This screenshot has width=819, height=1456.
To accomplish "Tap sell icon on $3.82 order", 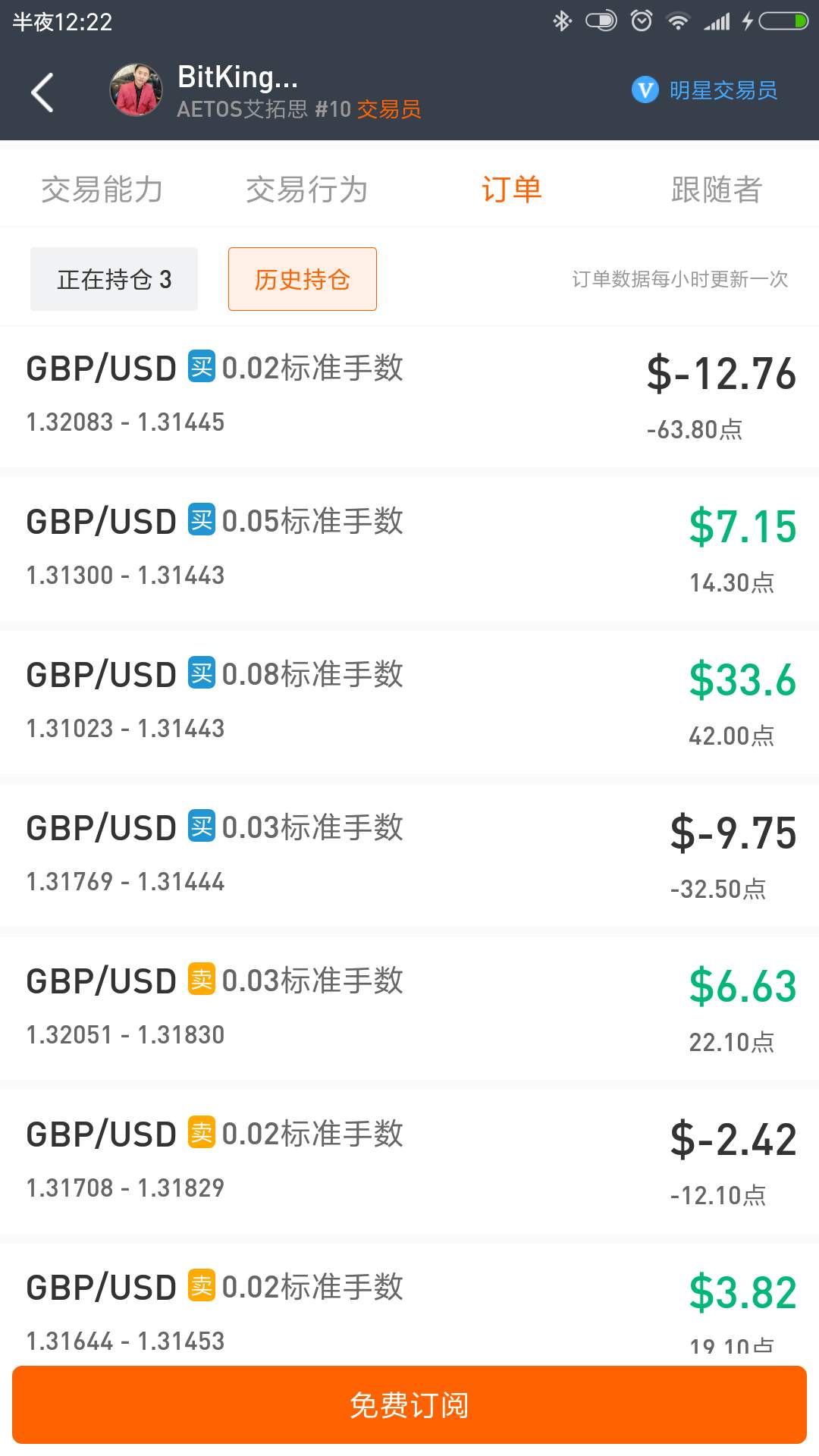I will coord(202,1285).
